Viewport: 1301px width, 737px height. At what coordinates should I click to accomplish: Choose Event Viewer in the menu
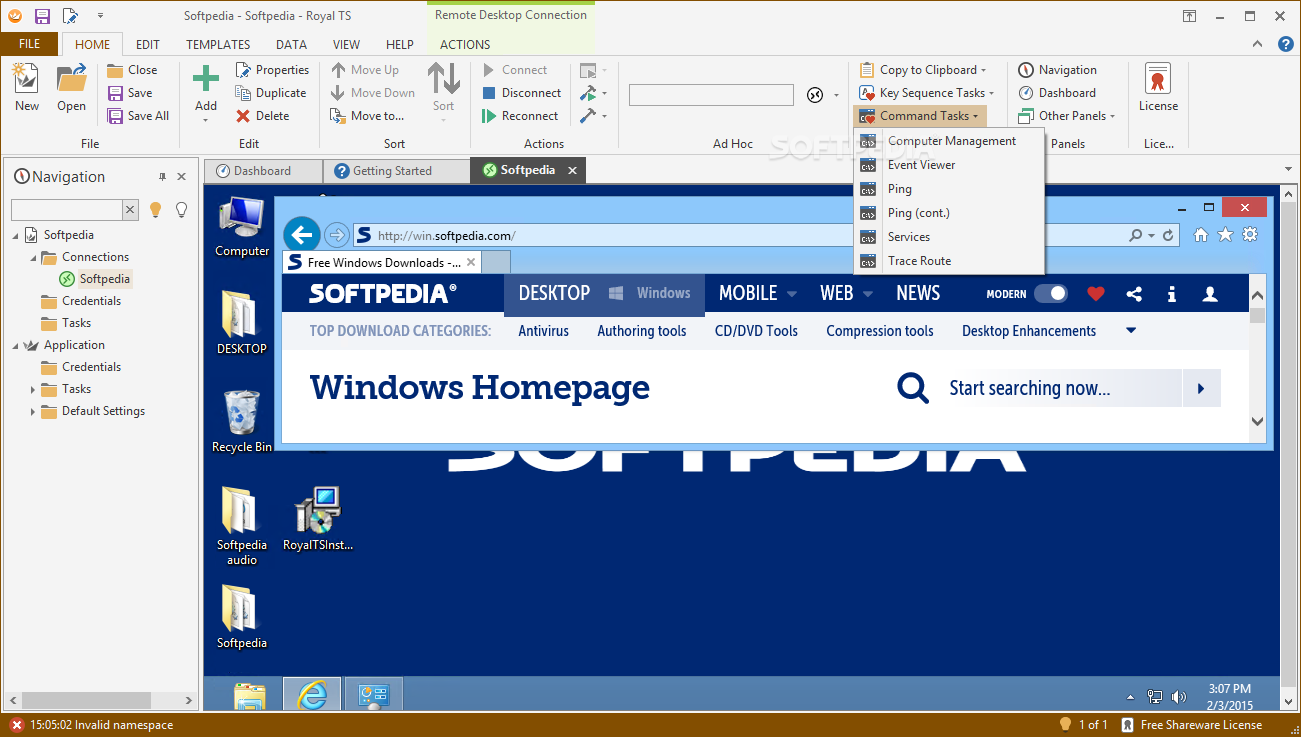pos(948,165)
